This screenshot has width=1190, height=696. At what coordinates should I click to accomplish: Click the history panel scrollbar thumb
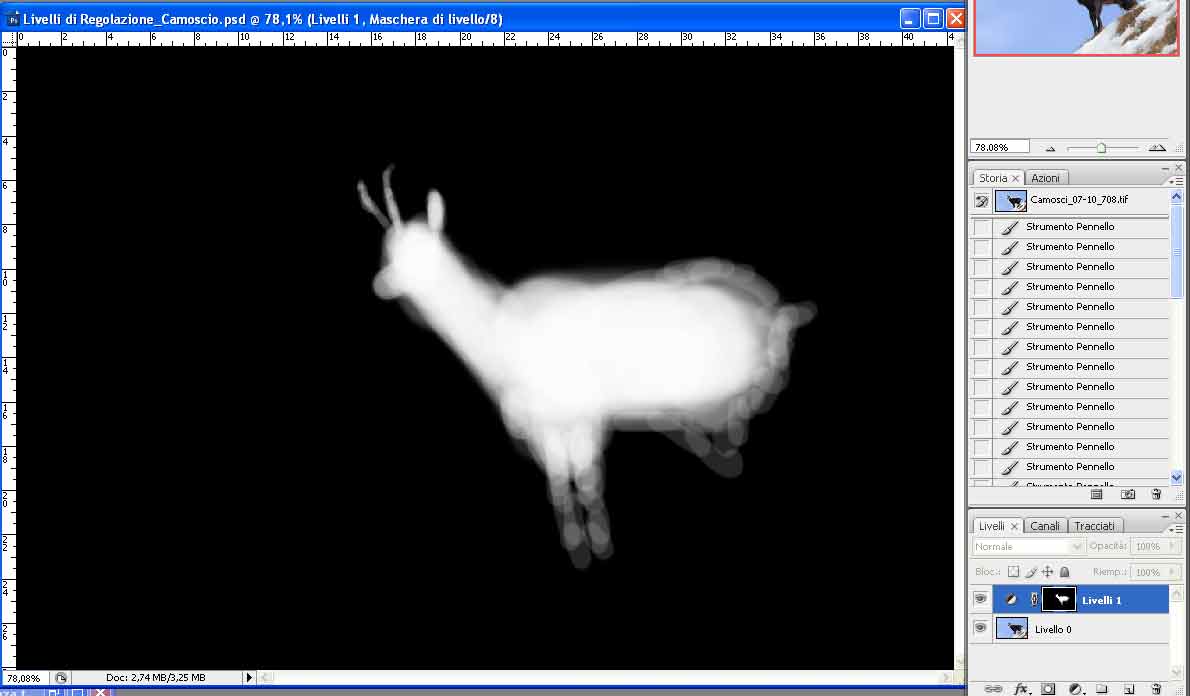pyautogui.click(x=1176, y=250)
